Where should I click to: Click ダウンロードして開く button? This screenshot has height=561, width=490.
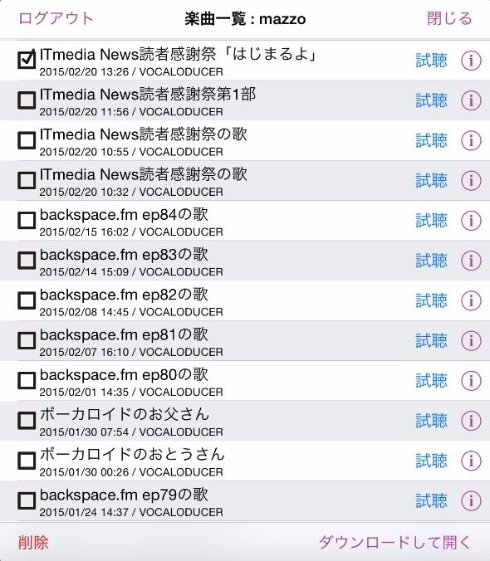396,542
